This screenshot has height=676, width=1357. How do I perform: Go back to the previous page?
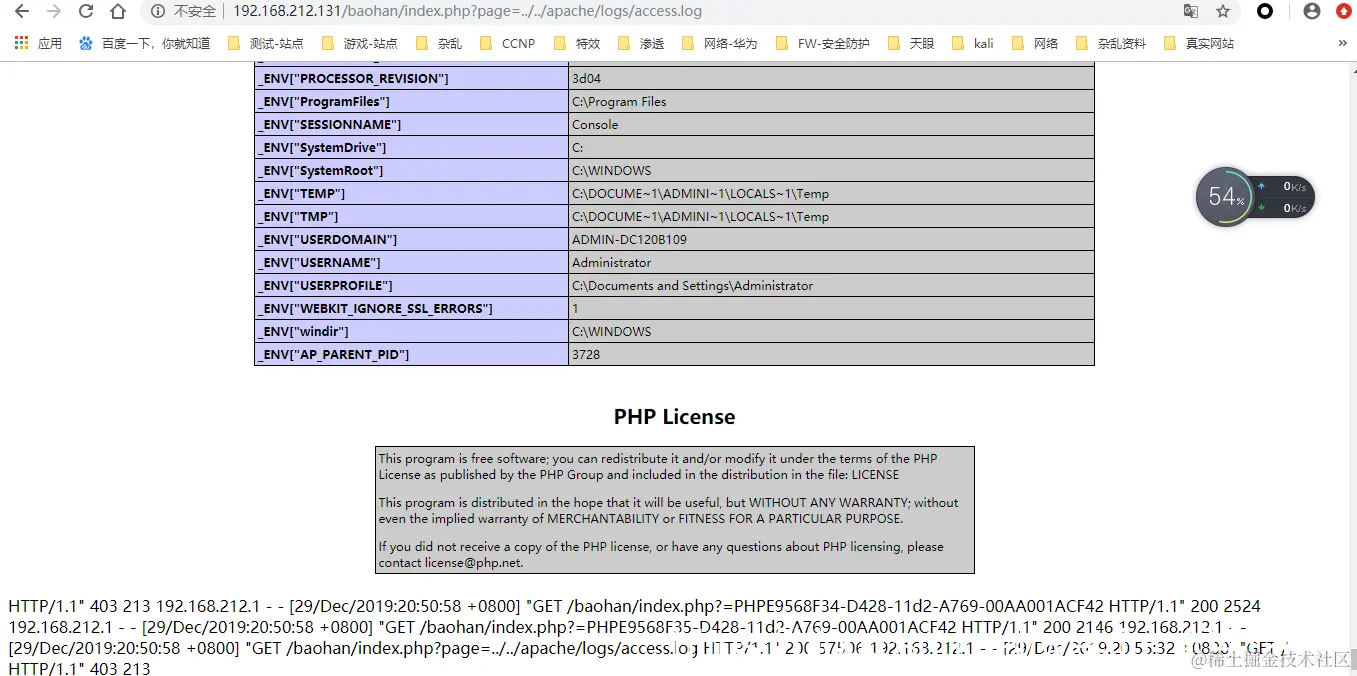click(21, 12)
